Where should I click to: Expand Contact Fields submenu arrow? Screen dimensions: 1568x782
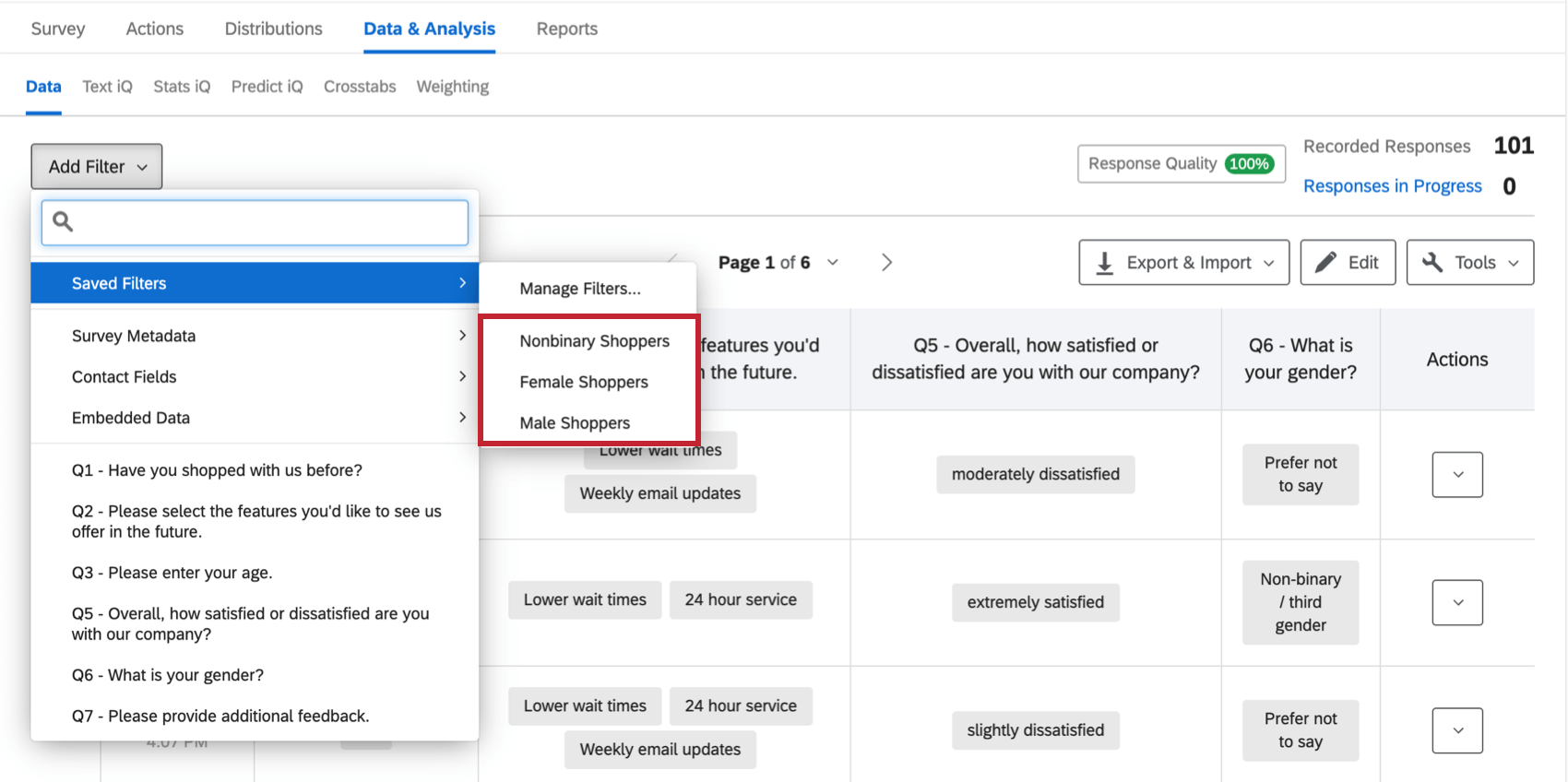[x=462, y=376]
